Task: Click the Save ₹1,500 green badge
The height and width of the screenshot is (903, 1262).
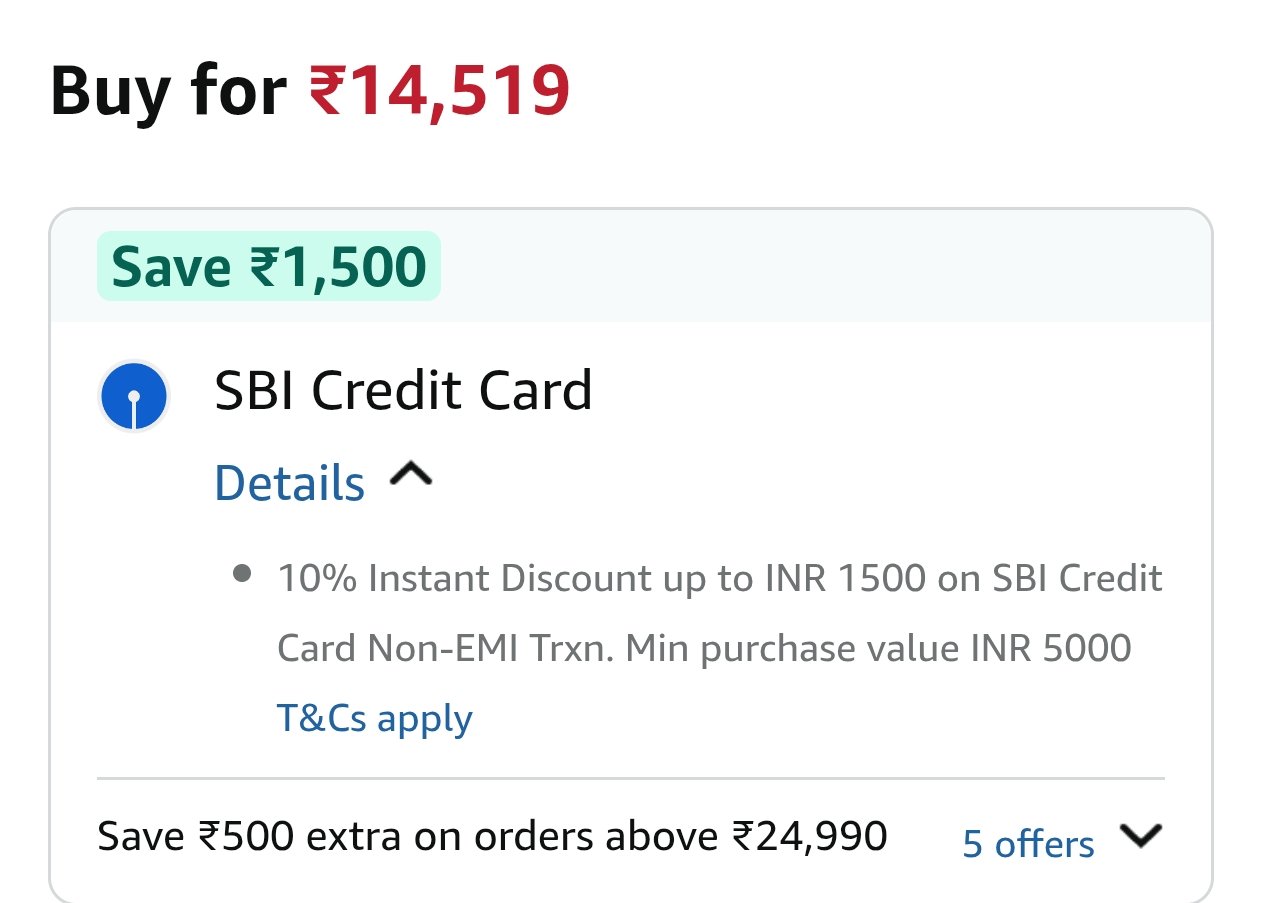Action: [268, 267]
